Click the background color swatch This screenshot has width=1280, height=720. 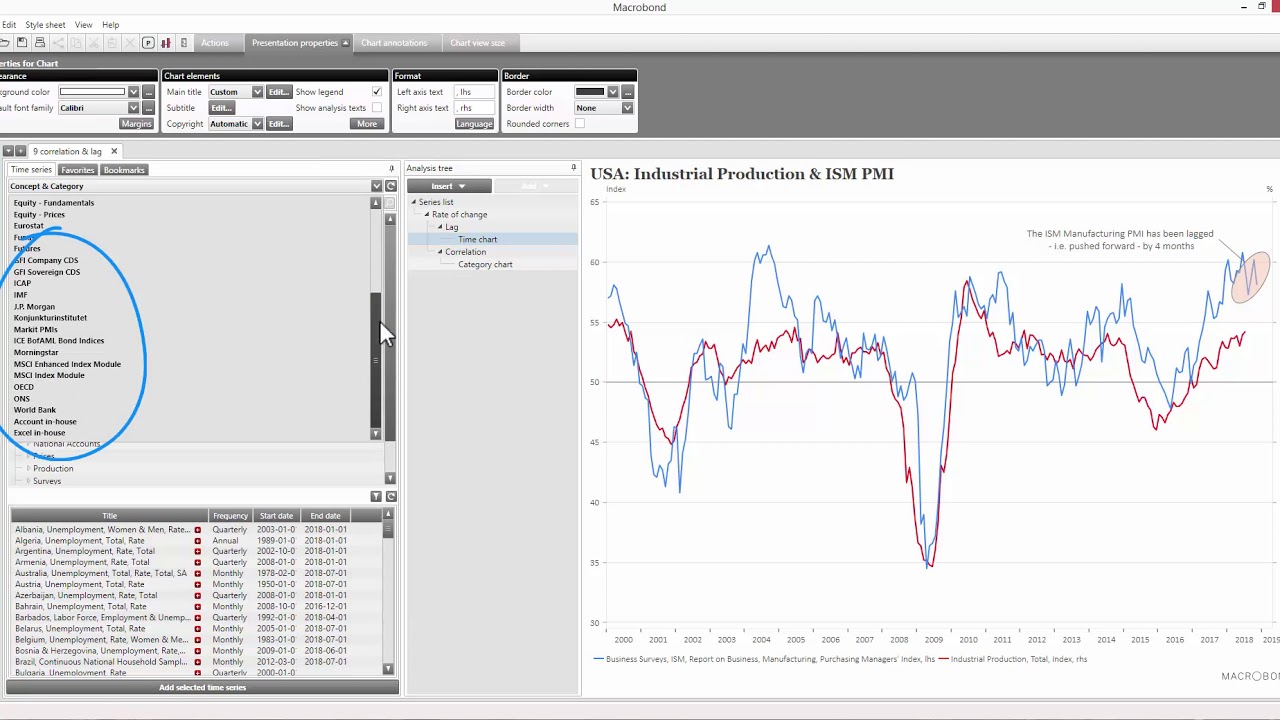(x=92, y=92)
